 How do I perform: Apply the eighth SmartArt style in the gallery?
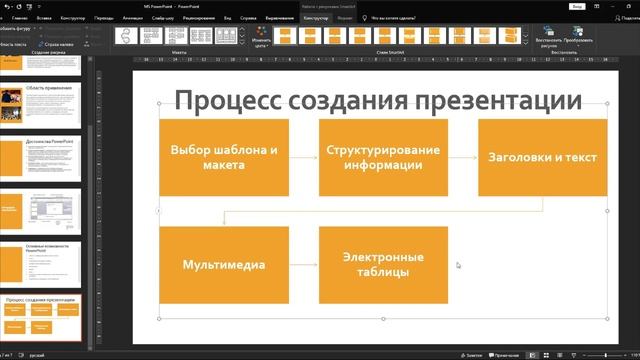459,36
